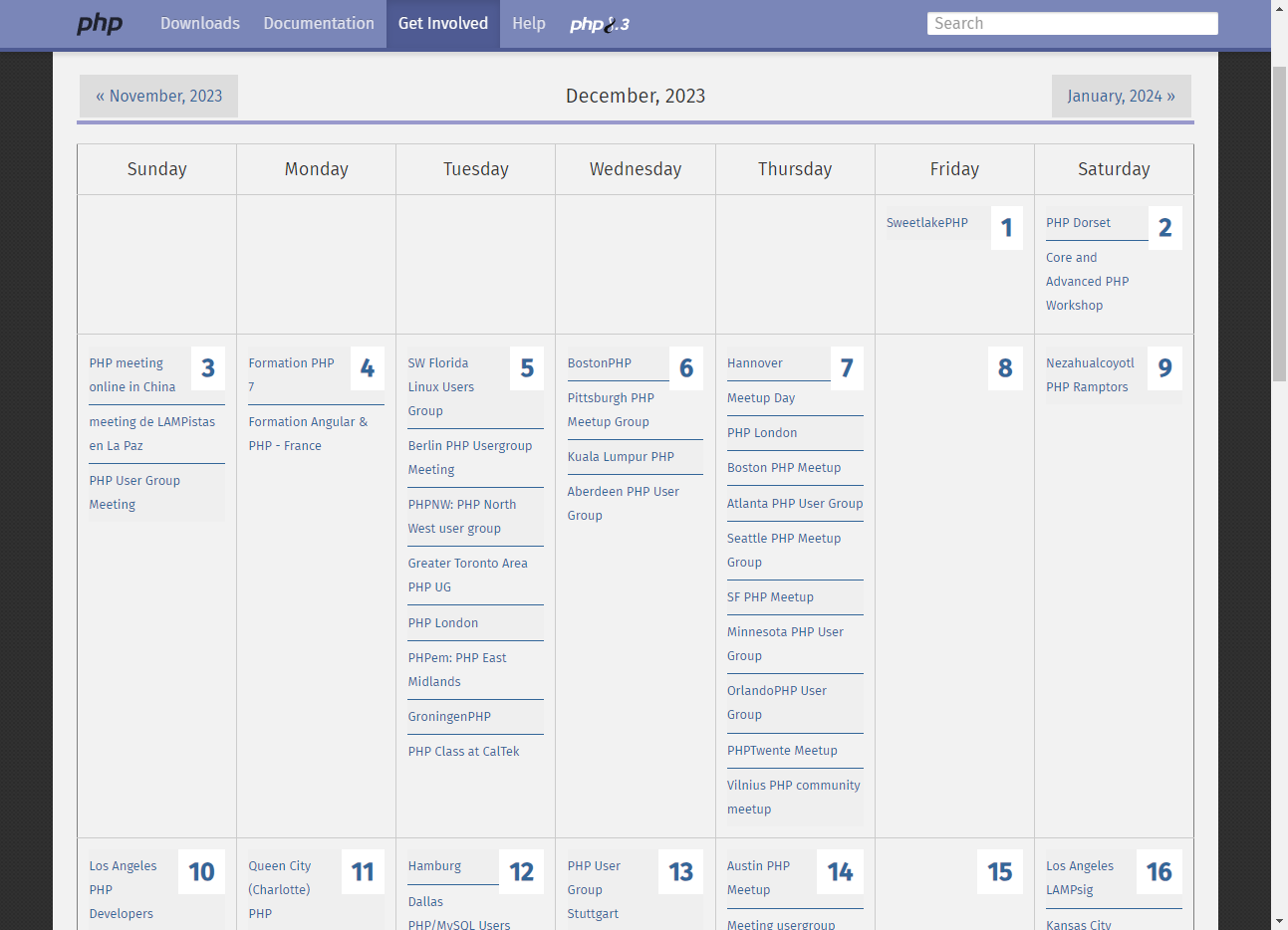Open the SF PHP Meetup event
This screenshot has height=930, width=1288.
[770, 597]
